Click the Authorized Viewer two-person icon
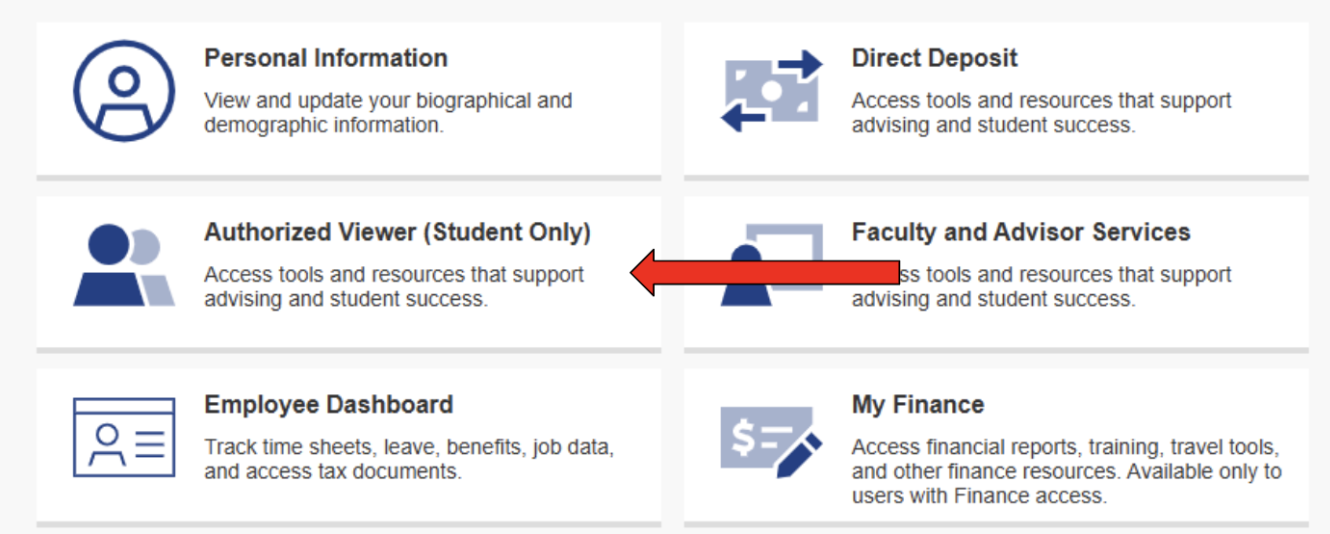 [124, 265]
